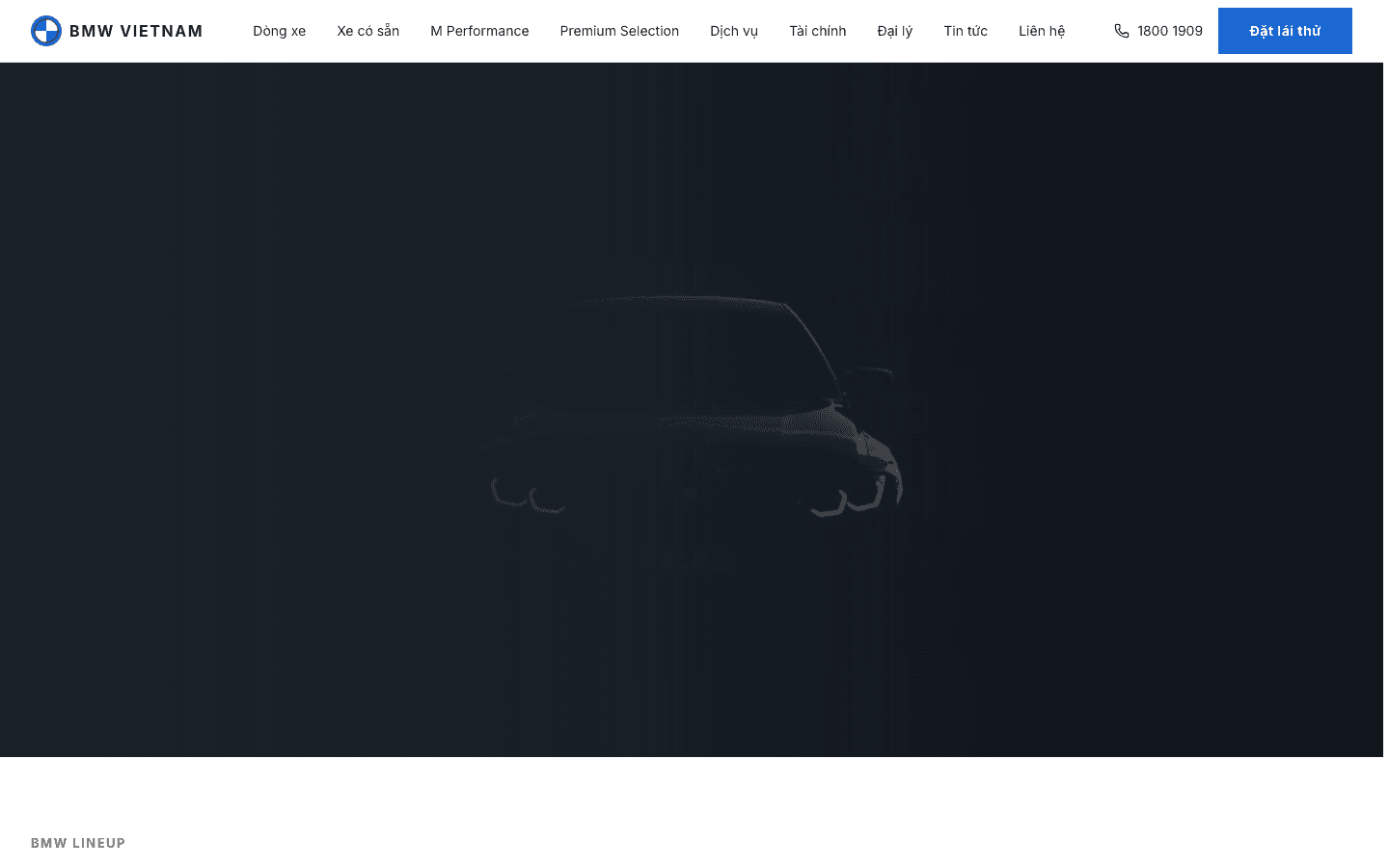This screenshot has height=868, width=1389.
Task: Go to Liên hệ page
Action: tap(1042, 31)
